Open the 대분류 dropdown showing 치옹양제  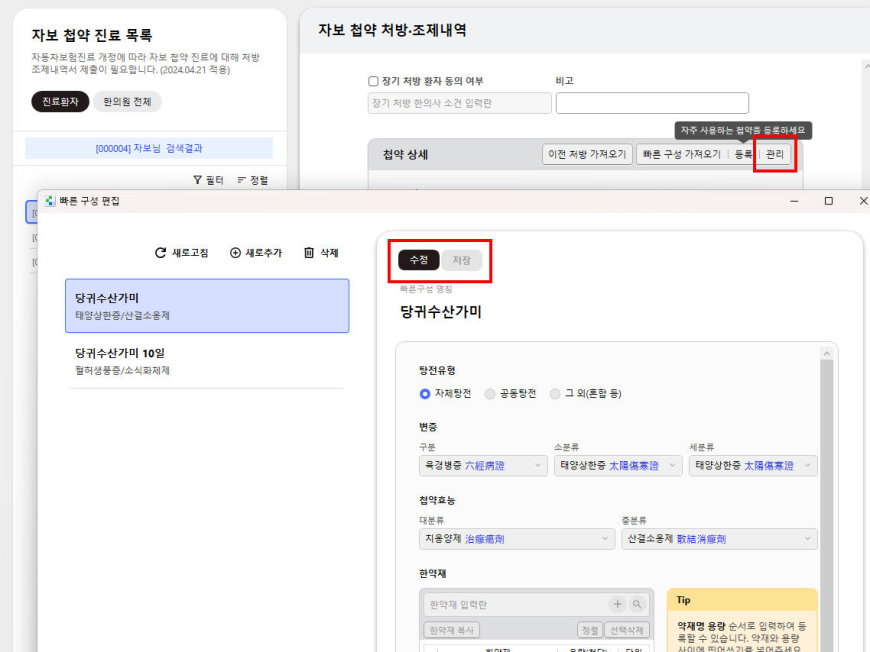click(x=517, y=539)
